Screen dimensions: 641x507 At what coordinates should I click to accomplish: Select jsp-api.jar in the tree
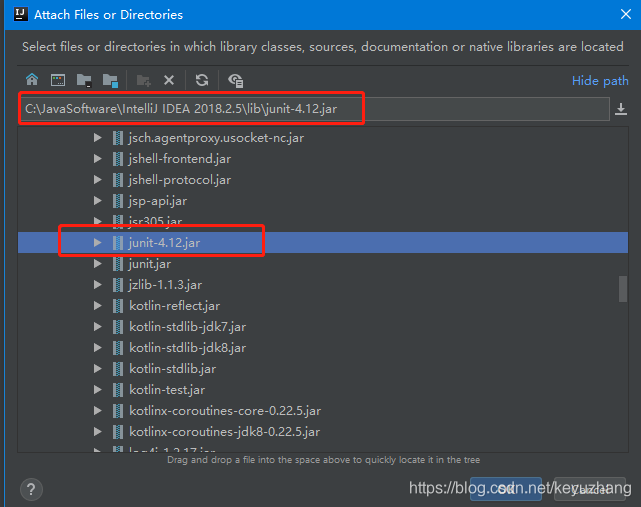click(x=157, y=201)
